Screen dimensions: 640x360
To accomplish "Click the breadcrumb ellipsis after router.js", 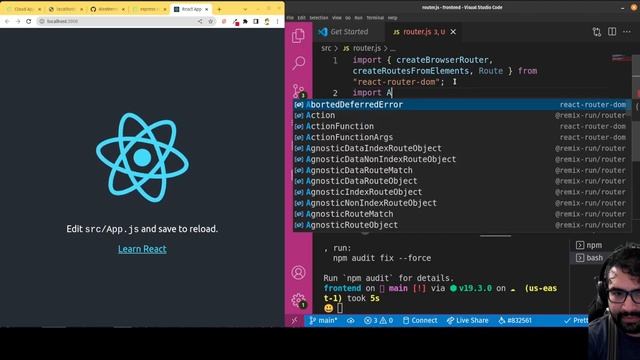I will click(x=393, y=49).
